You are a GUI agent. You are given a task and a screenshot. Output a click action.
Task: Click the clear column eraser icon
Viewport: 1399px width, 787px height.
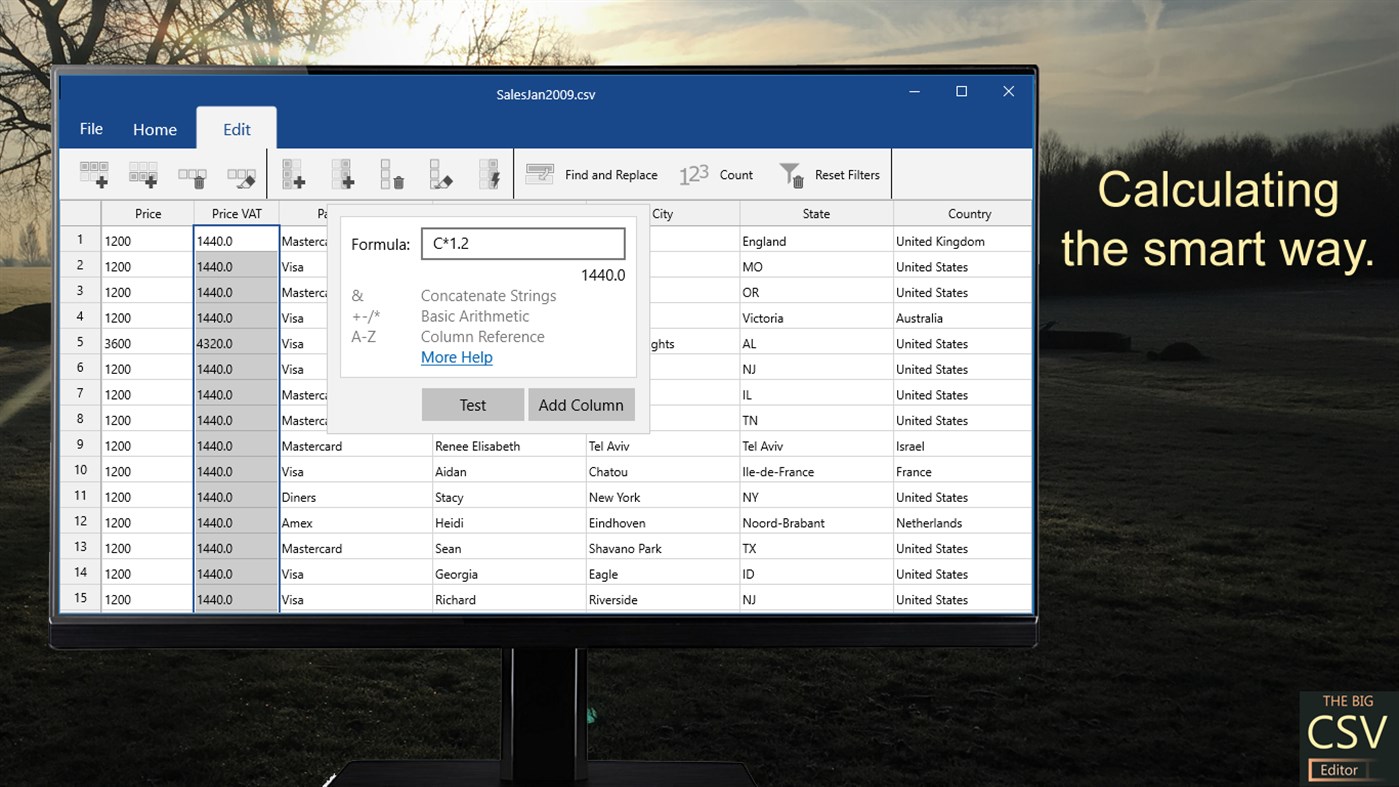441,174
